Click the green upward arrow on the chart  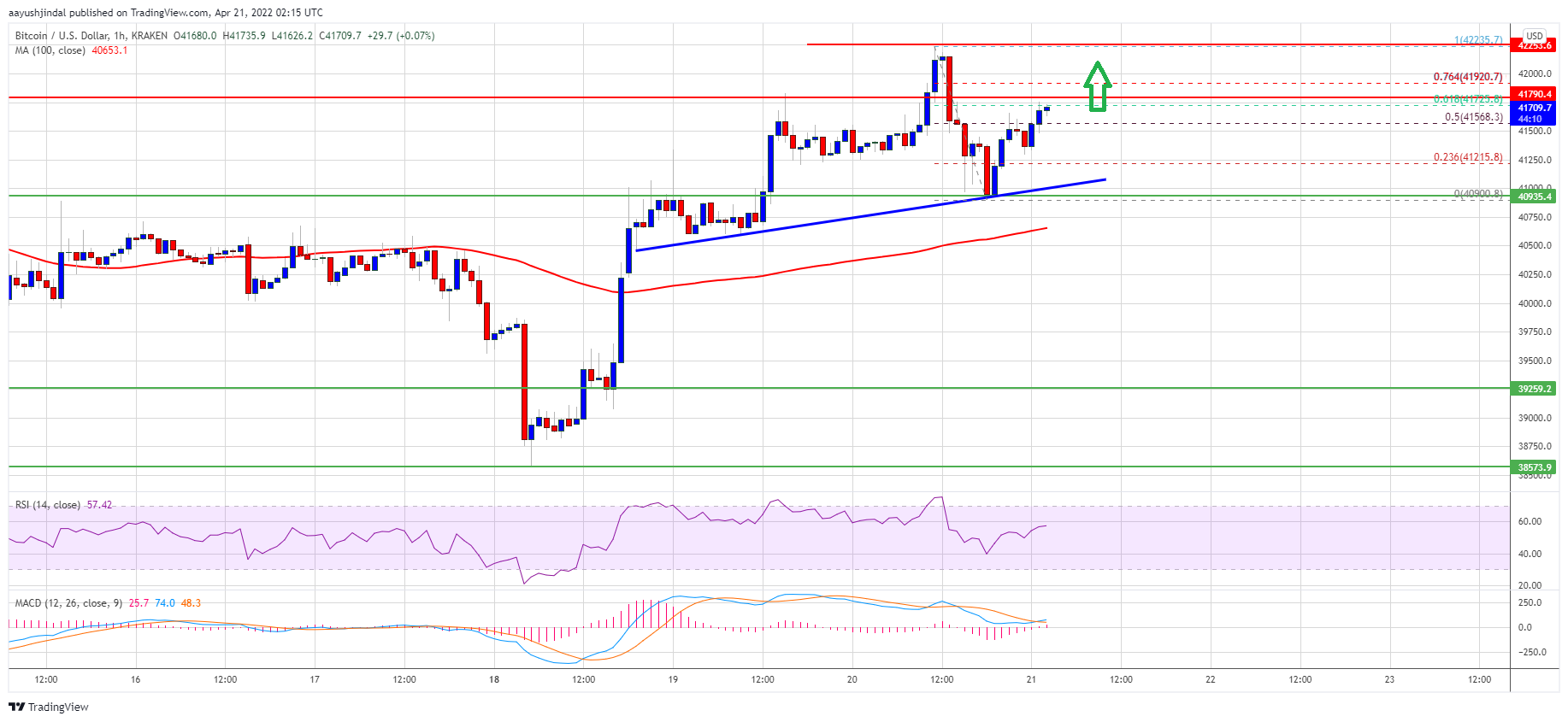pos(1097,86)
